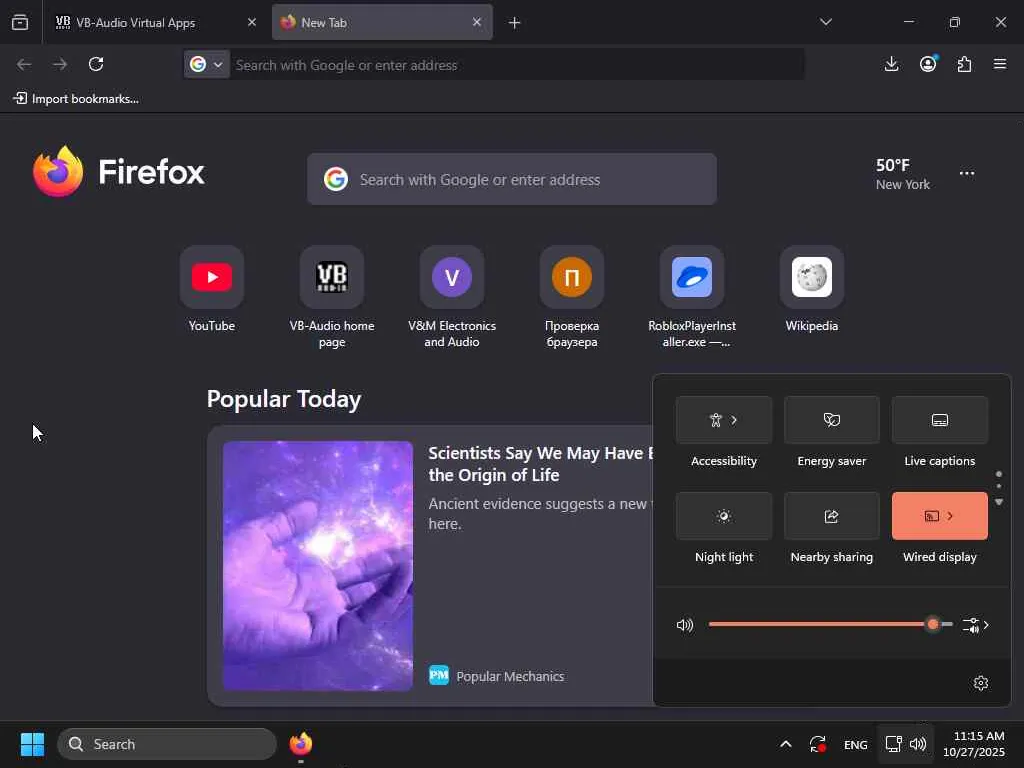List all tabs with the dropdown arrow
Screen dimensions: 1024x768
(825, 22)
